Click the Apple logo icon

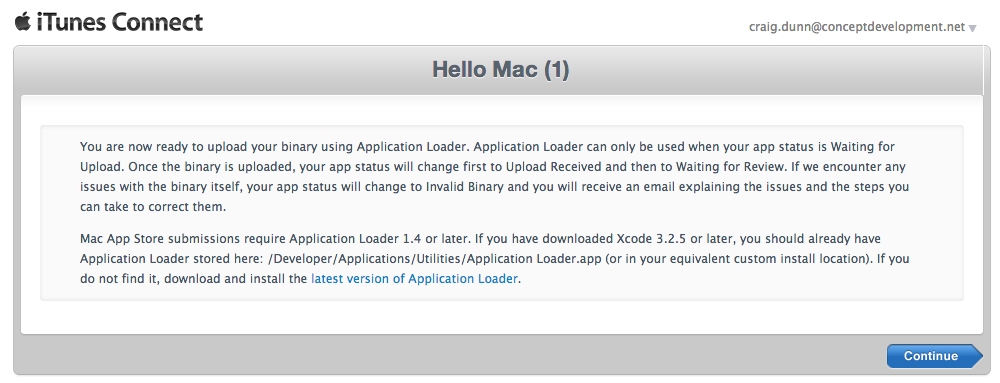(23, 21)
